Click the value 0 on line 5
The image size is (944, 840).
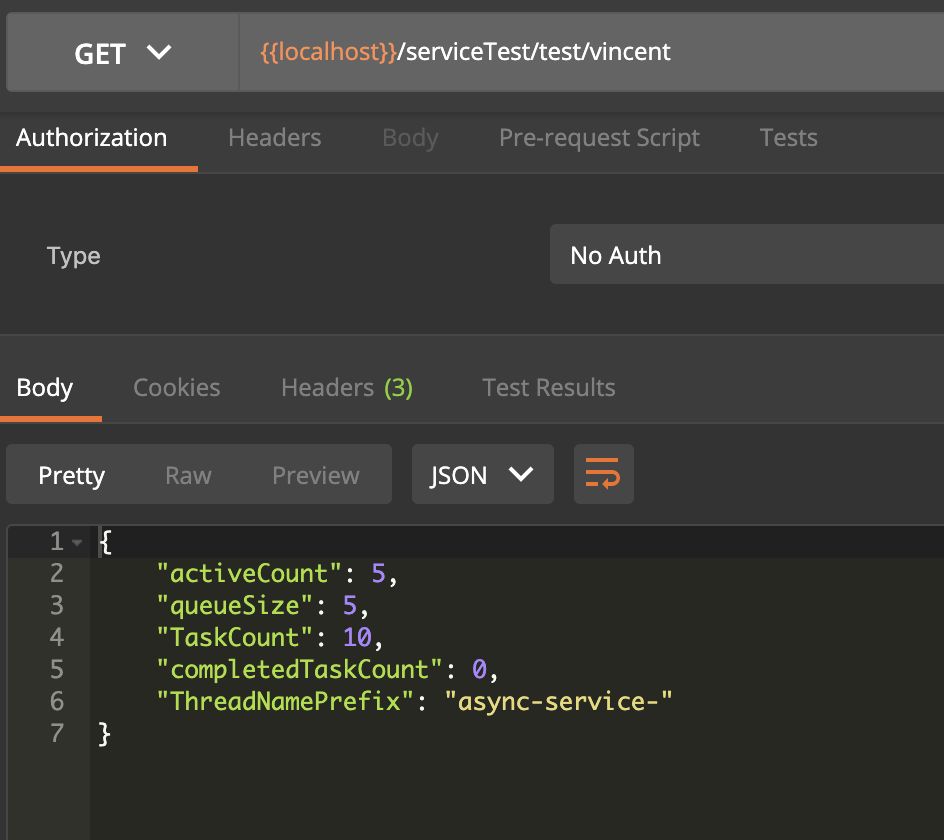click(479, 669)
